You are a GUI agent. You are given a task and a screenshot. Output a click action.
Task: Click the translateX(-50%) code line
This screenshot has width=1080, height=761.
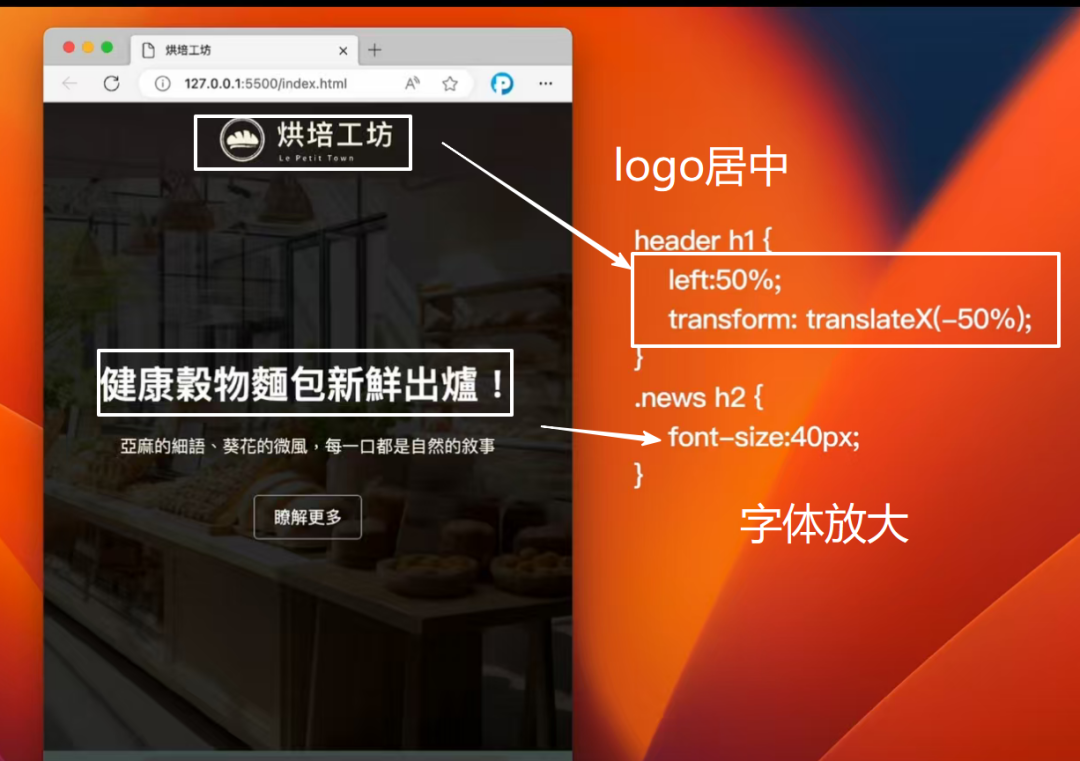pyautogui.click(x=849, y=319)
